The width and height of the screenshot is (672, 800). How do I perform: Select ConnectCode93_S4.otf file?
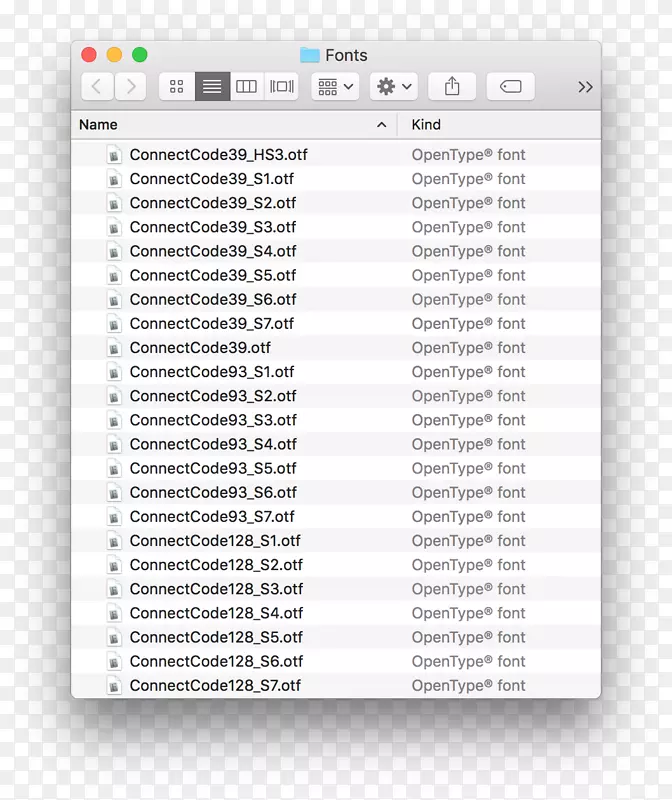click(x=336, y=444)
